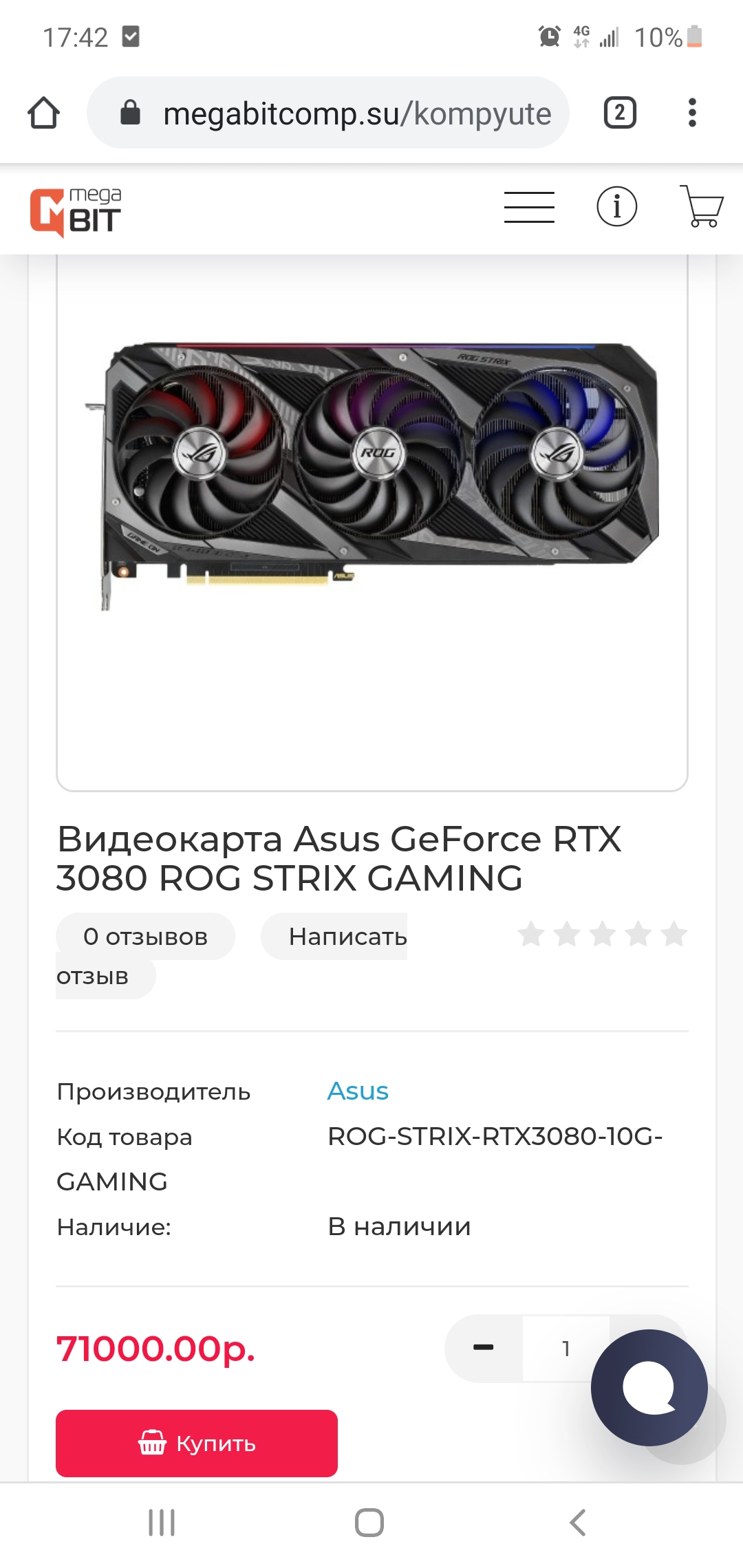View the RTX 3080 product image
Screen dimensions: 743x1568
(x=372, y=475)
